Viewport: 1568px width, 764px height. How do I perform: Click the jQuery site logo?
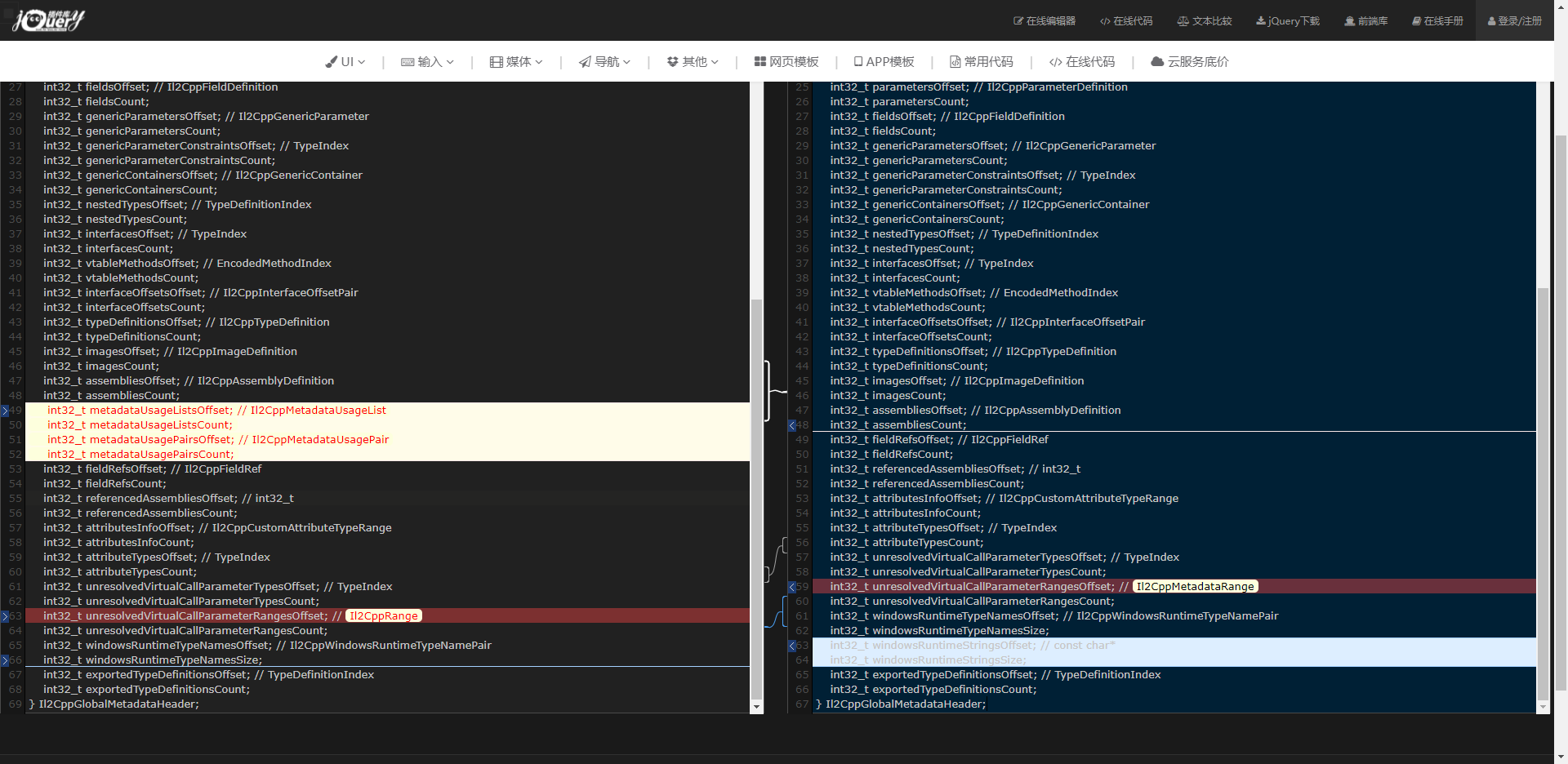click(49, 20)
